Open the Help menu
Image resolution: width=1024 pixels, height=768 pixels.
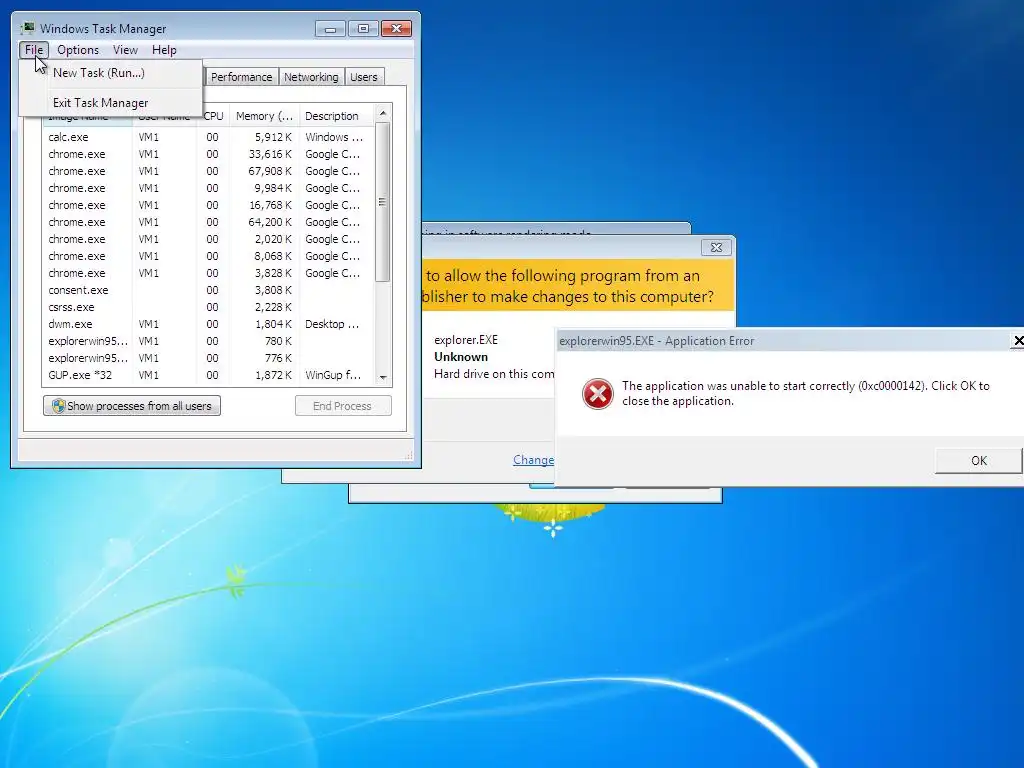point(164,50)
